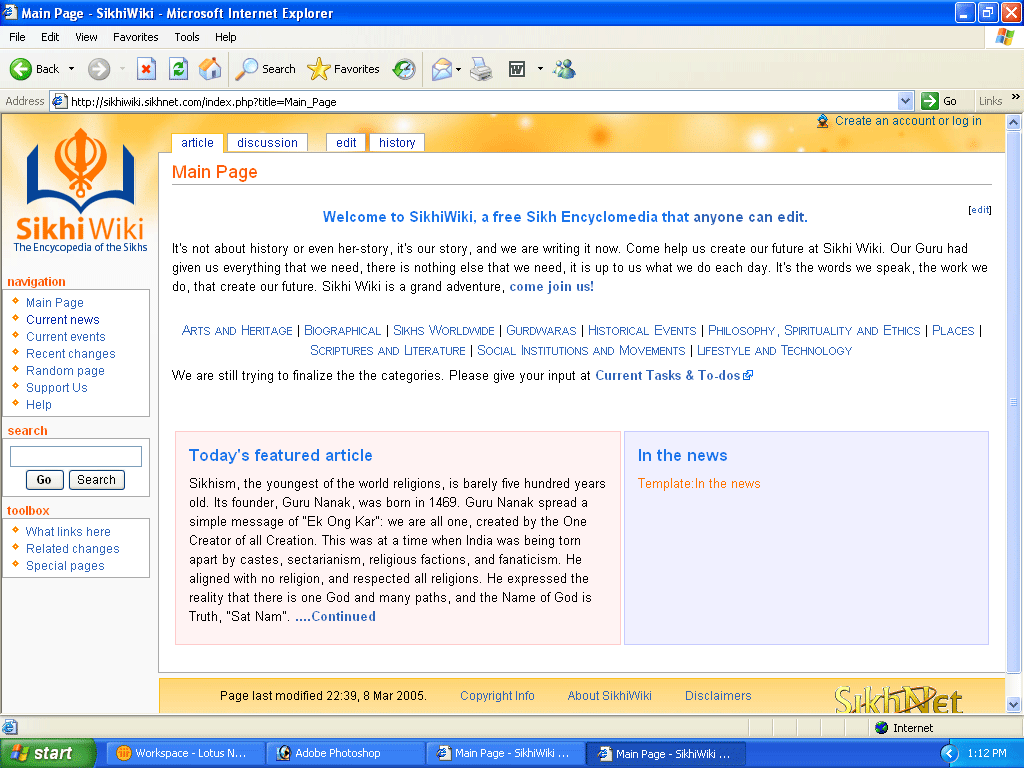Open Search pane magnifier icon

point(246,69)
